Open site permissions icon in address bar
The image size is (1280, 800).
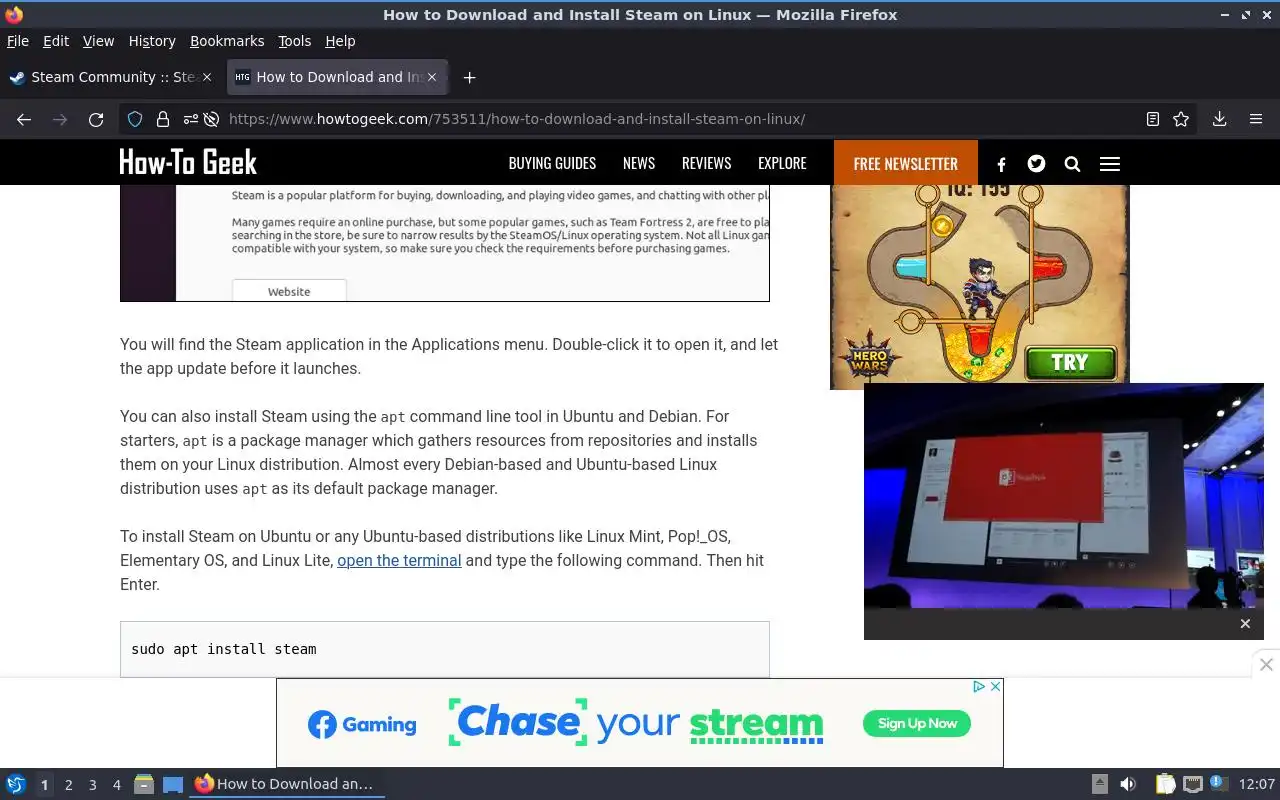click(x=189, y=119)
